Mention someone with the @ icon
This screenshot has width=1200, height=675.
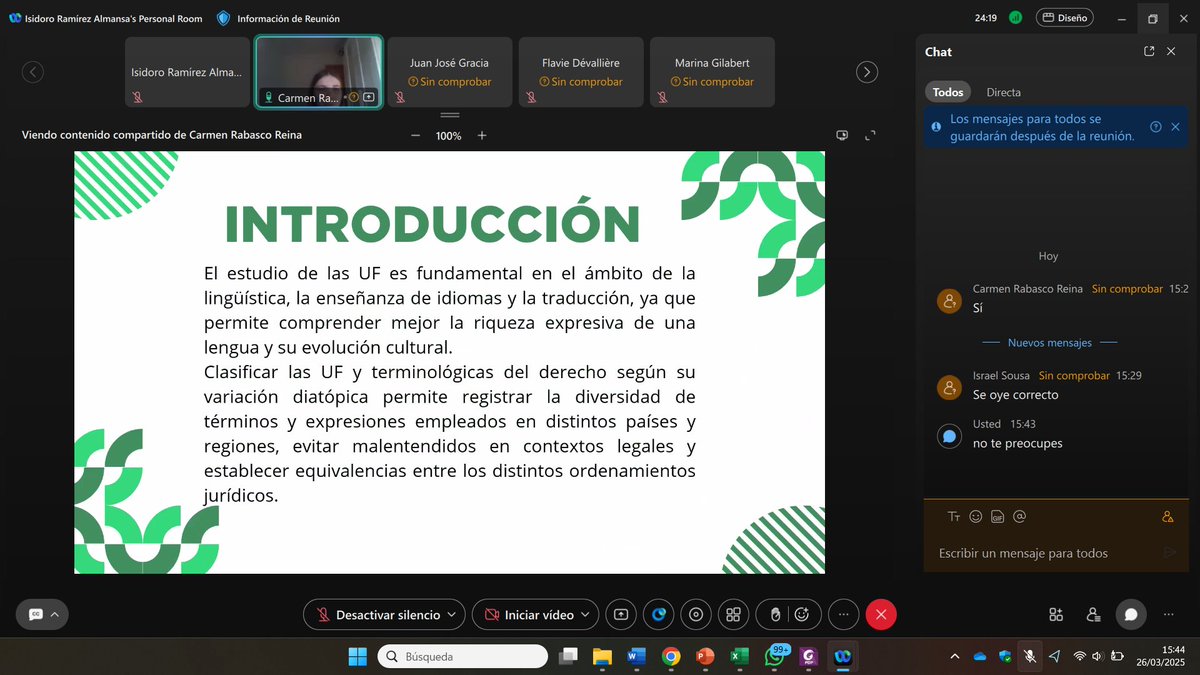(1019, 516)
